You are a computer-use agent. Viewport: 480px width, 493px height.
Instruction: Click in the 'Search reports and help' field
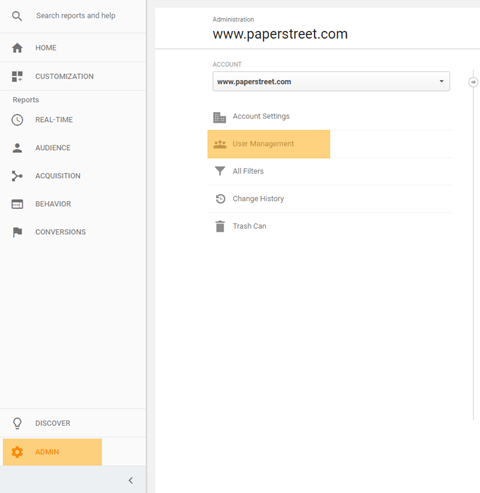(x=76, y=16)
